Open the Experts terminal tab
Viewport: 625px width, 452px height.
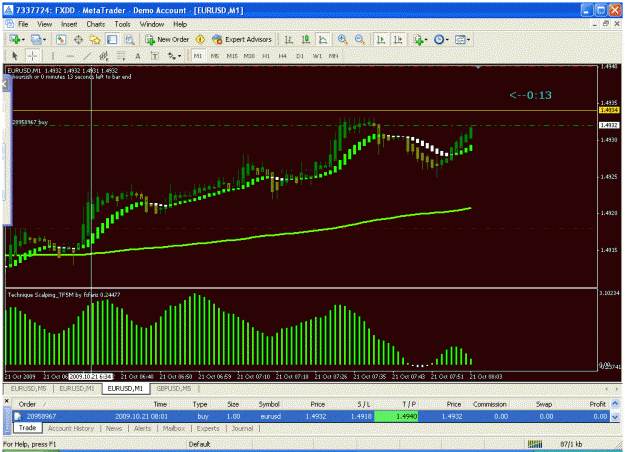208,428
